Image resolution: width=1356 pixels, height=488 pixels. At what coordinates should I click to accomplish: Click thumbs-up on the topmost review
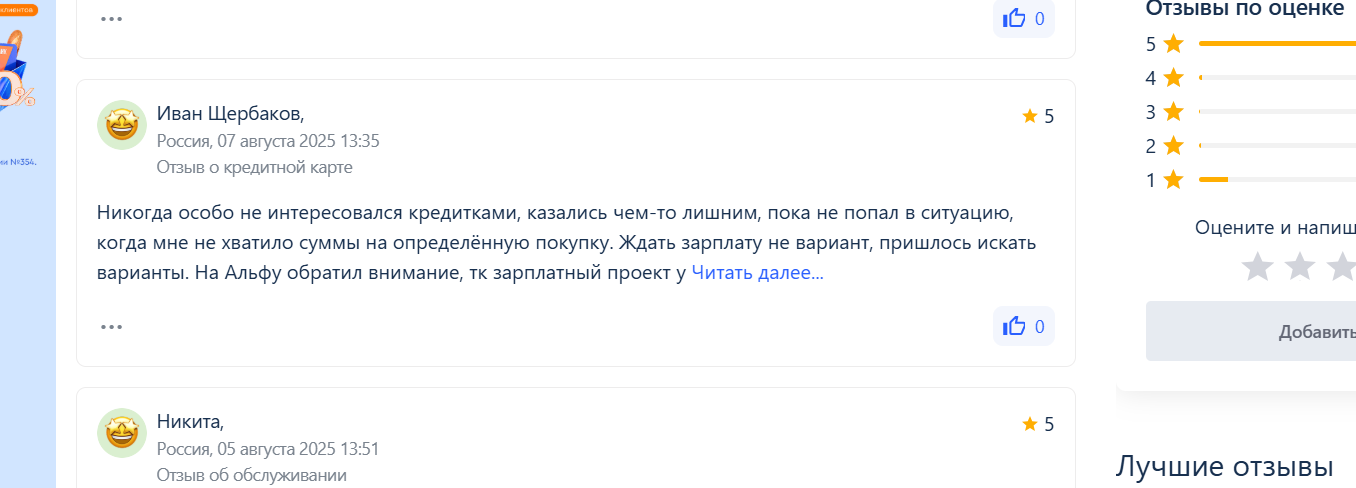coord(1024,18)
